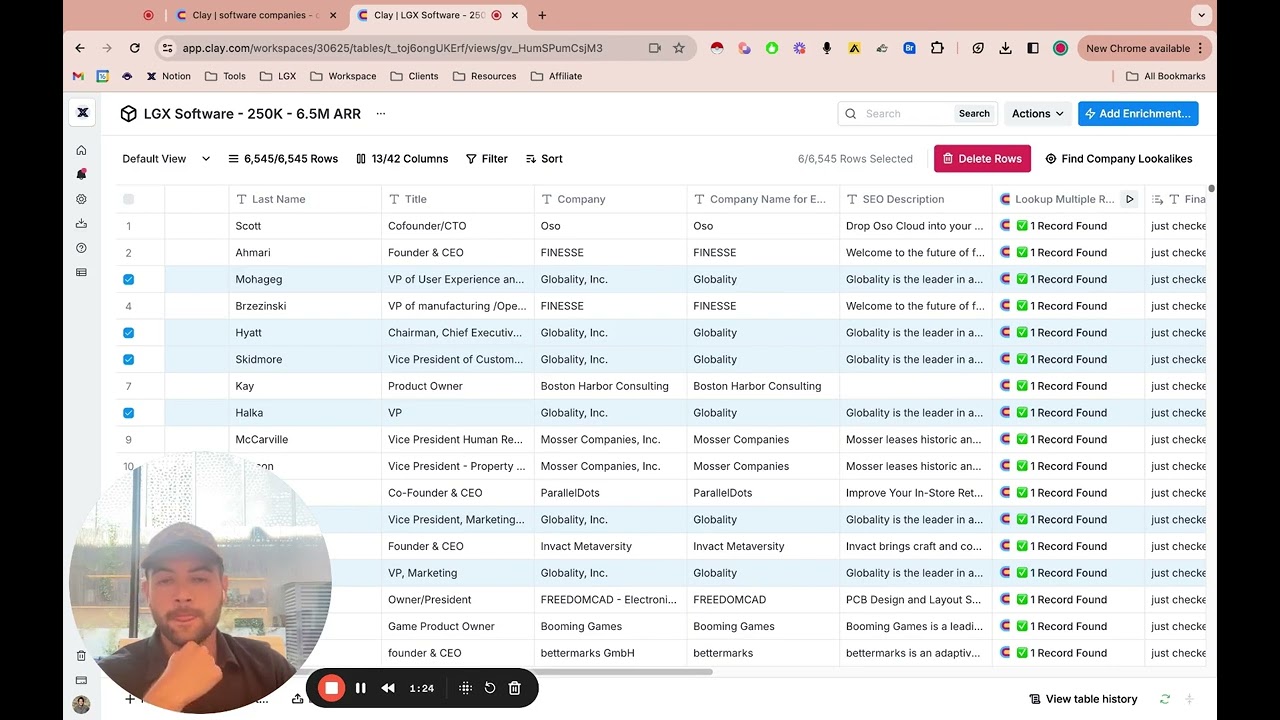Screen dimensions: 1280x720
Task: Select row 2 by its row number
Action: pyautogui.click(x=128, y=253)
